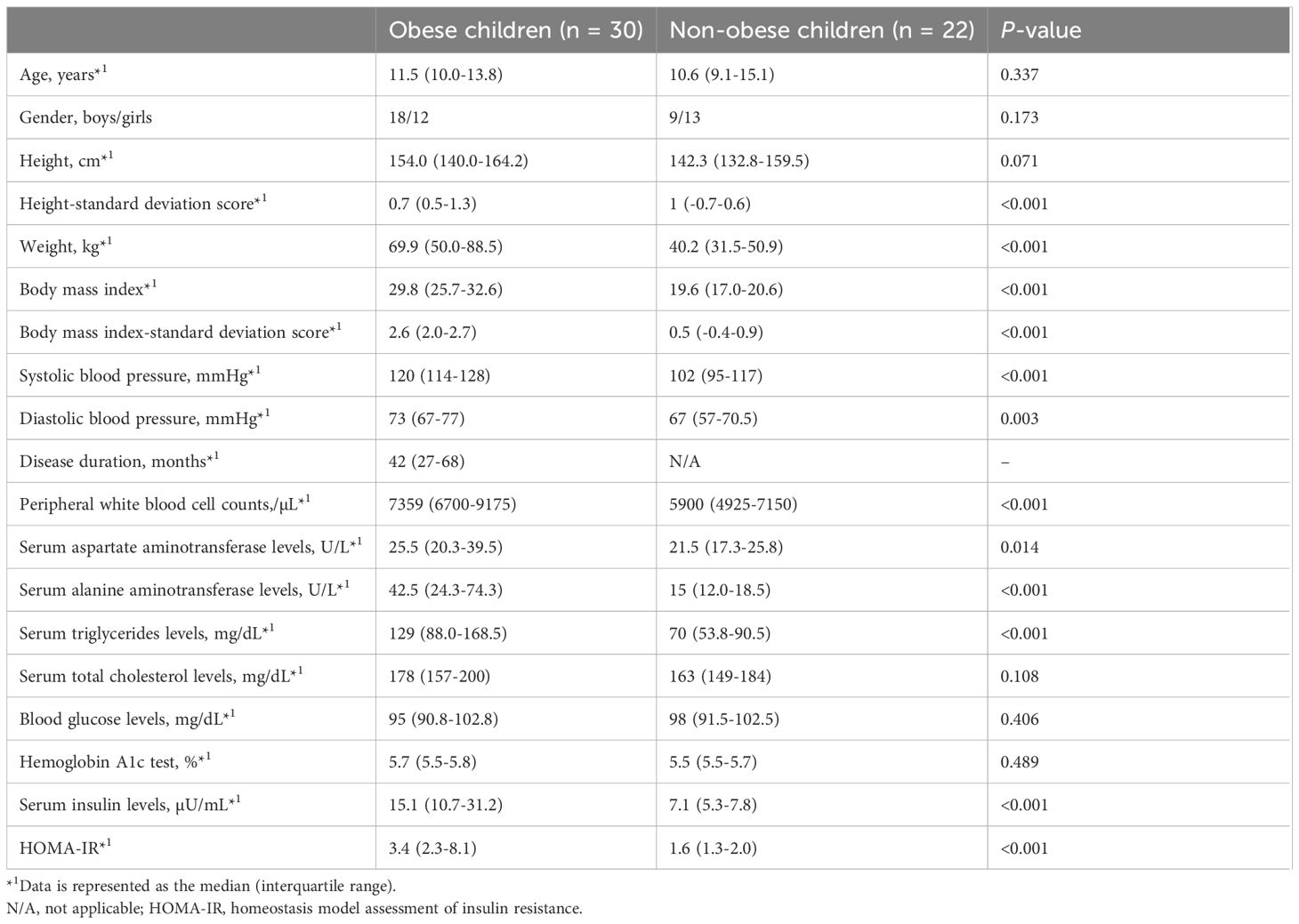Click the 'Obese children (n = 30)' column header
The image size is (1299, 924).
pos(515,30)
